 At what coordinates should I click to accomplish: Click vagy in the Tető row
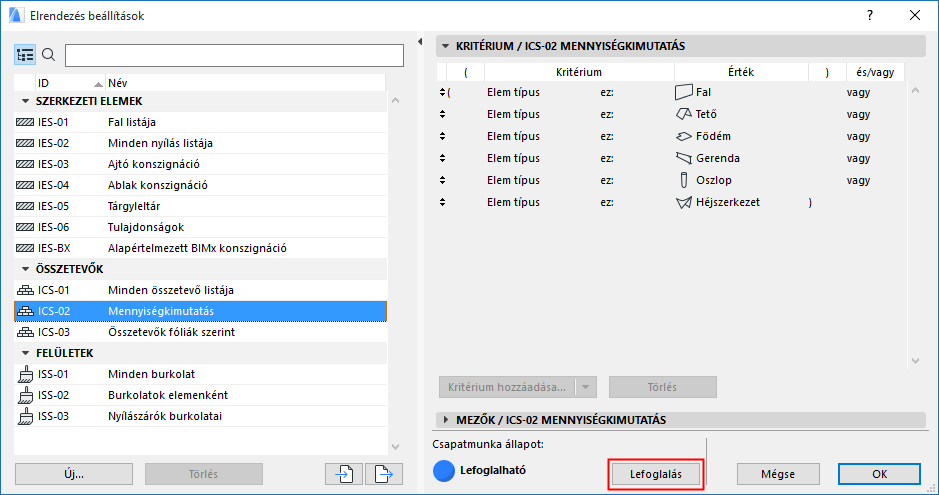coord(858,114)
